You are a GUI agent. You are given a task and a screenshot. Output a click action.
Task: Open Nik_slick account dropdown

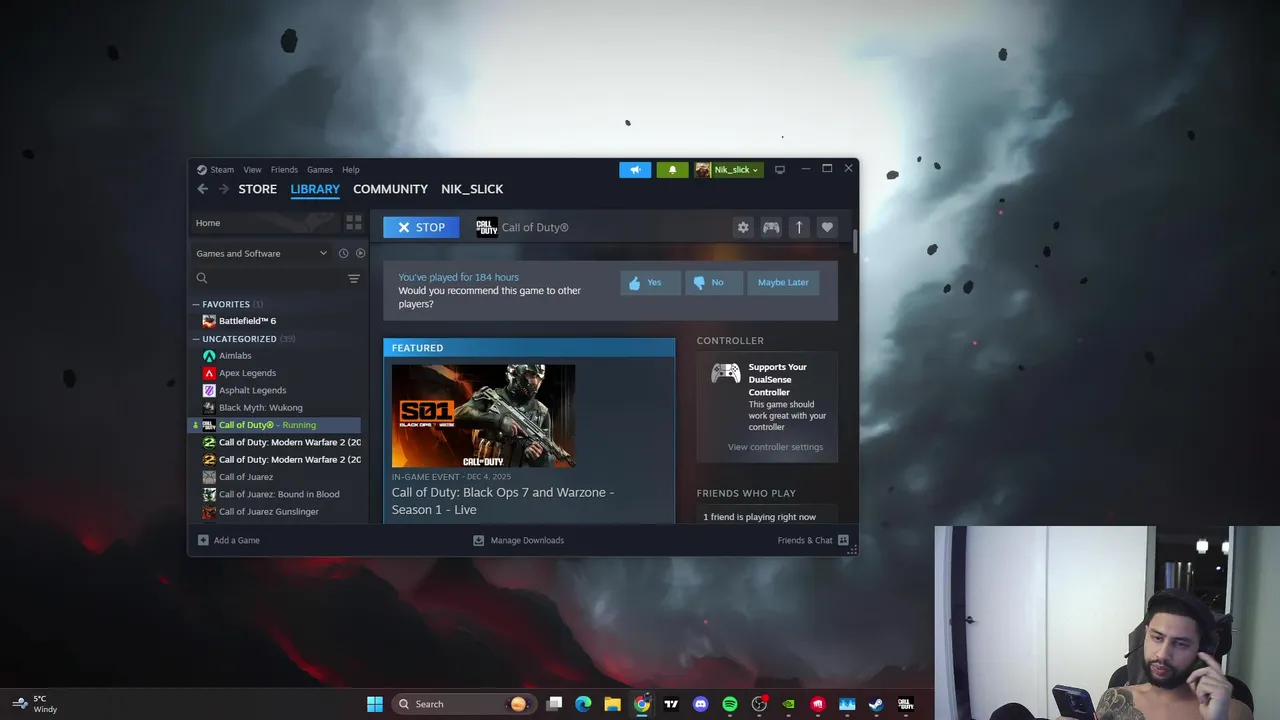pos(729,170)
